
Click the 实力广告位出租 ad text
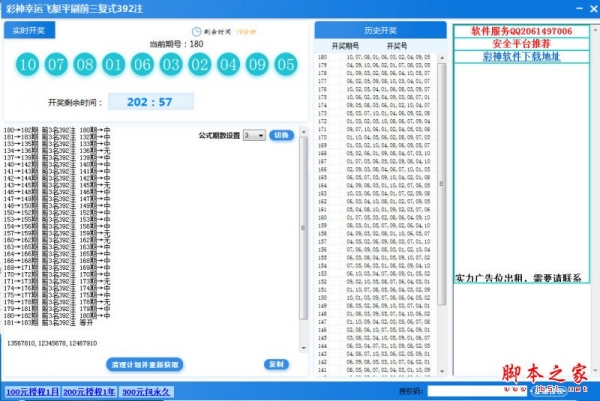[518, 278]
